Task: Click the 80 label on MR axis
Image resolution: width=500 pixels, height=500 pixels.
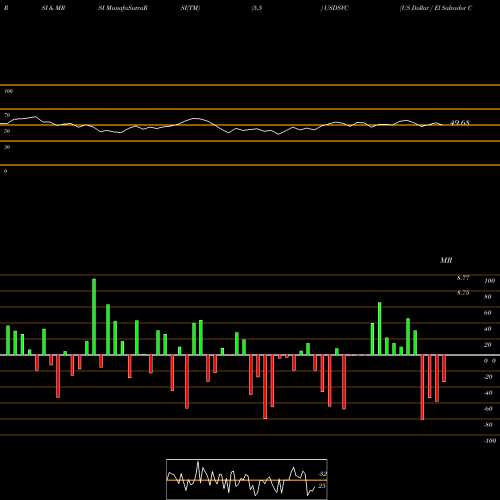Action: pyautogui.click(x=488, y=297)
